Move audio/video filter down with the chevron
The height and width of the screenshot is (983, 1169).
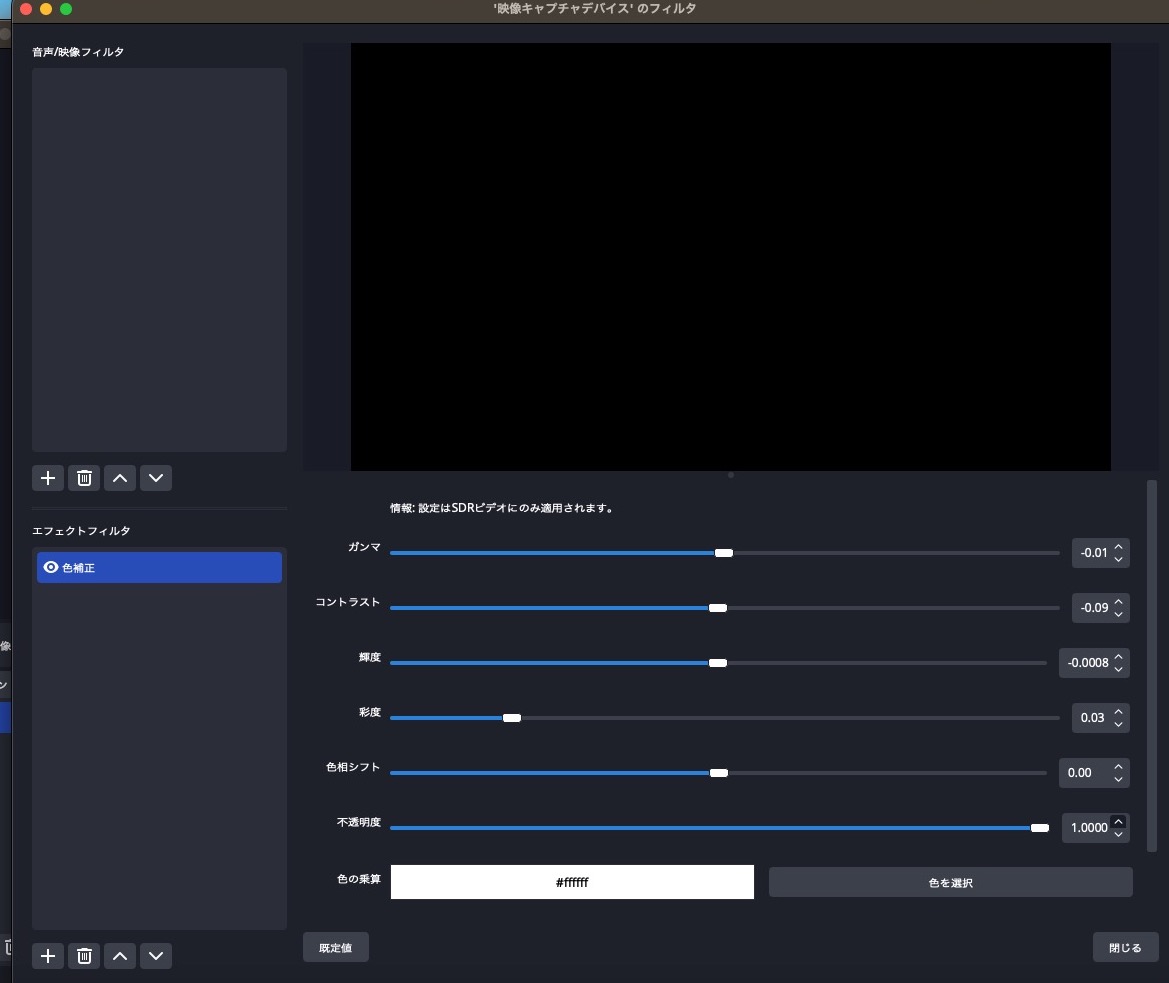click(156, 478)
